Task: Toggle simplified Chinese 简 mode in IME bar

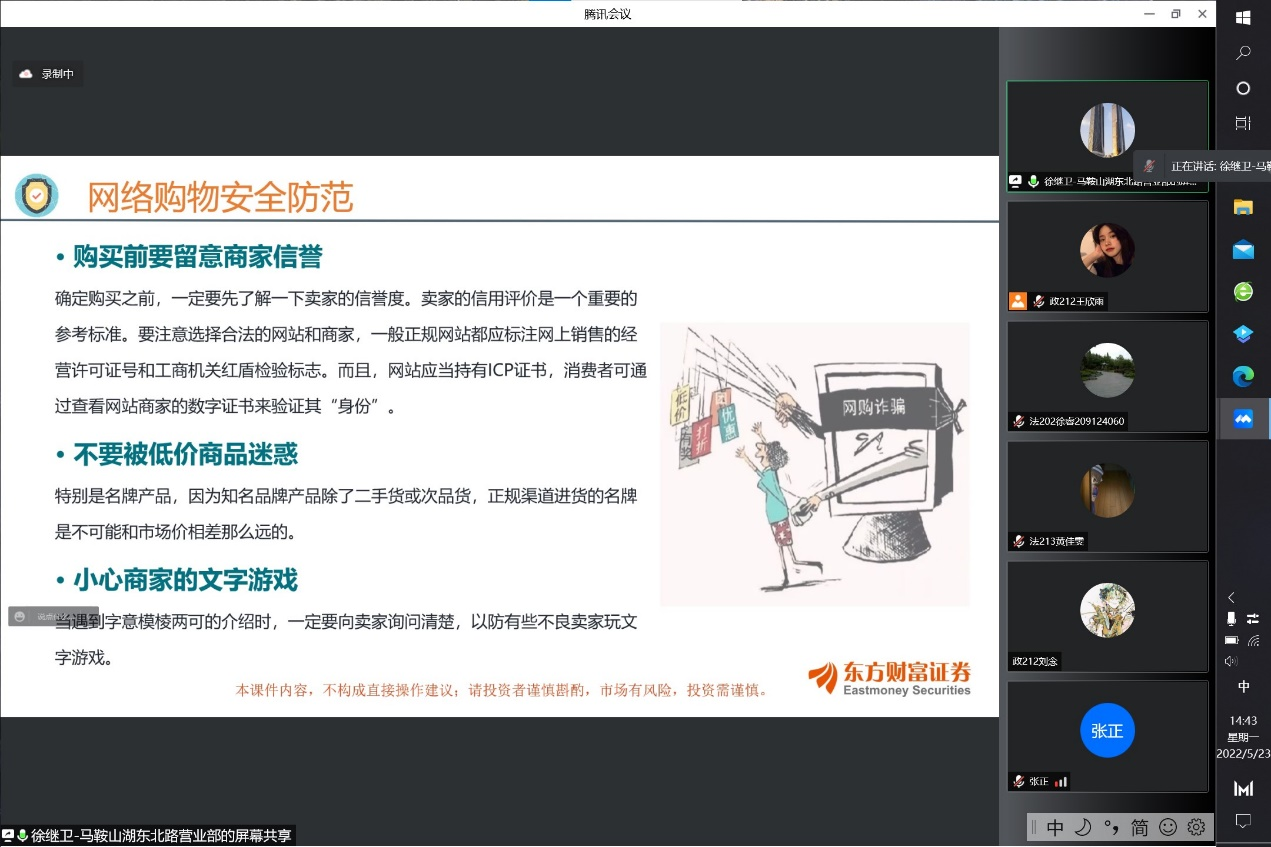Action: (1140, 827)
